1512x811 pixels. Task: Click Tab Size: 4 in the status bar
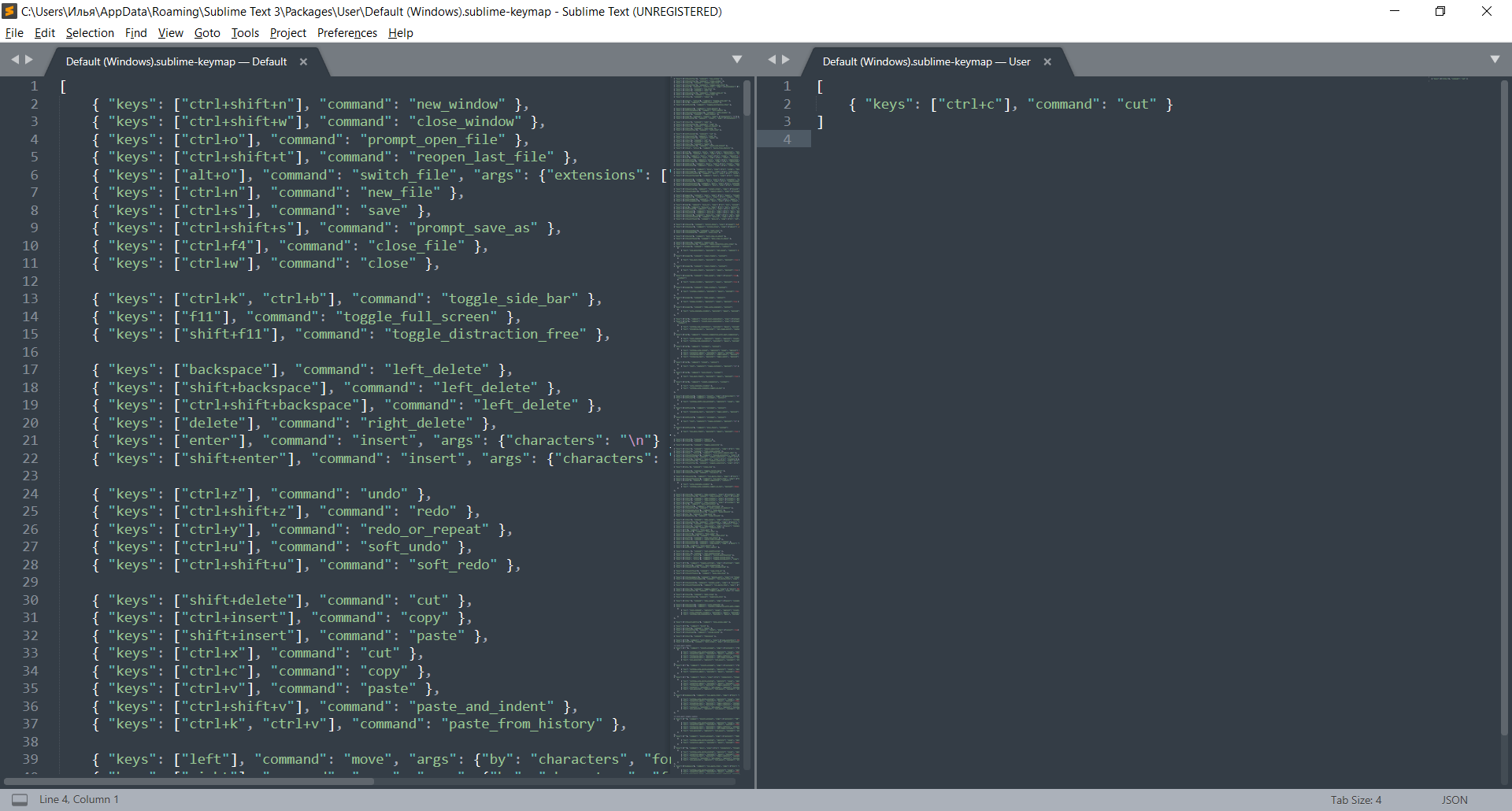tap(1354, 799)
